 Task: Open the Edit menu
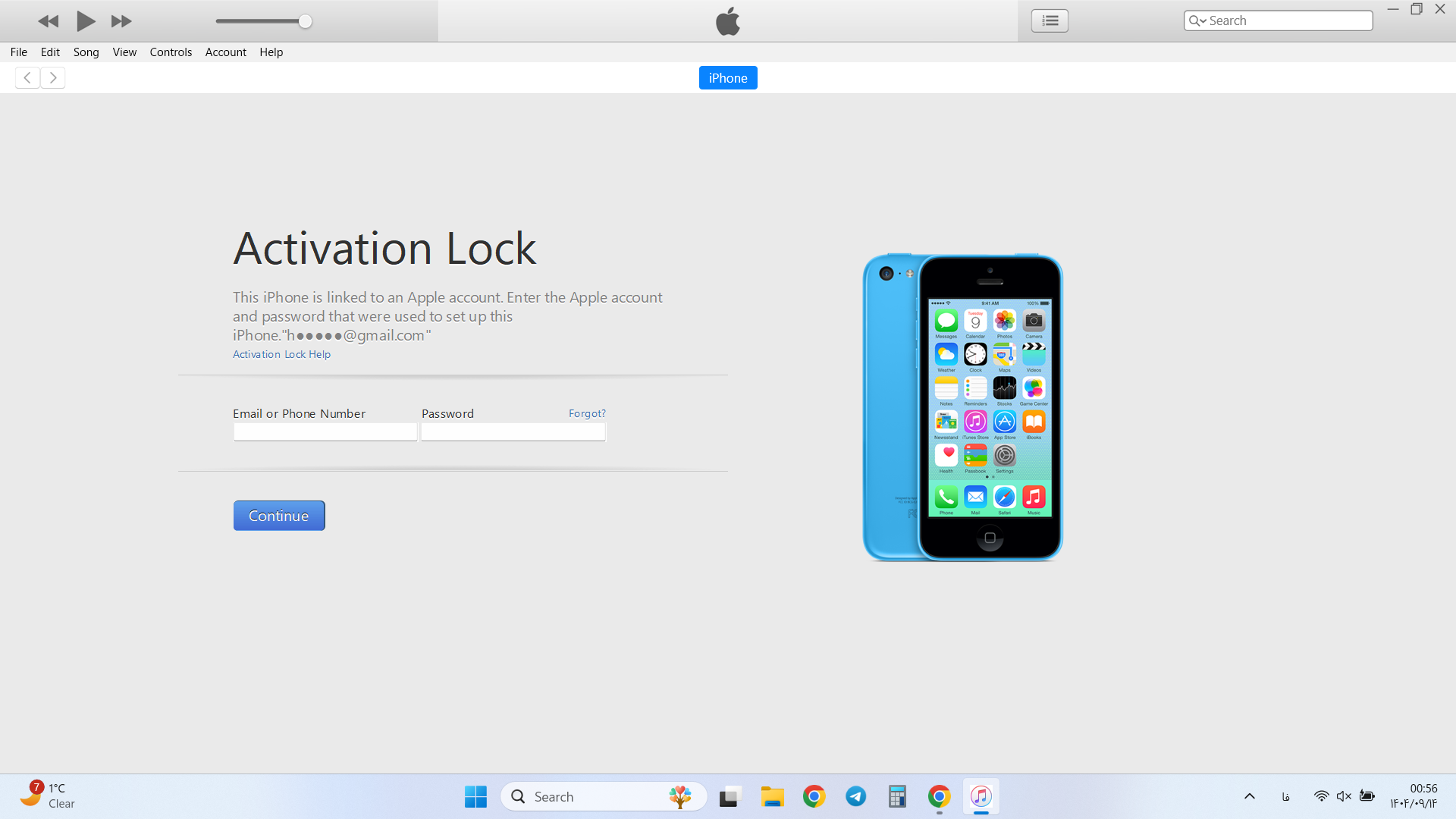pyautogui.click(x=50, y=52)
